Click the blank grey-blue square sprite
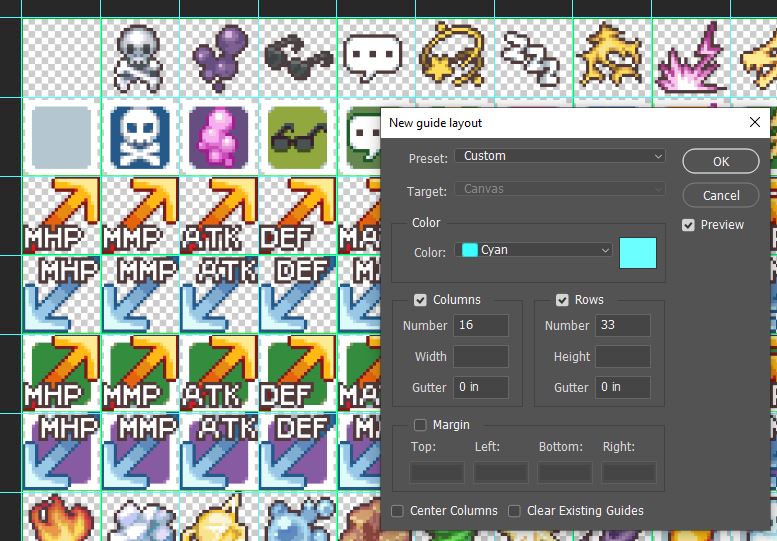This screenshot has width=777, height=541. [61, 137]
